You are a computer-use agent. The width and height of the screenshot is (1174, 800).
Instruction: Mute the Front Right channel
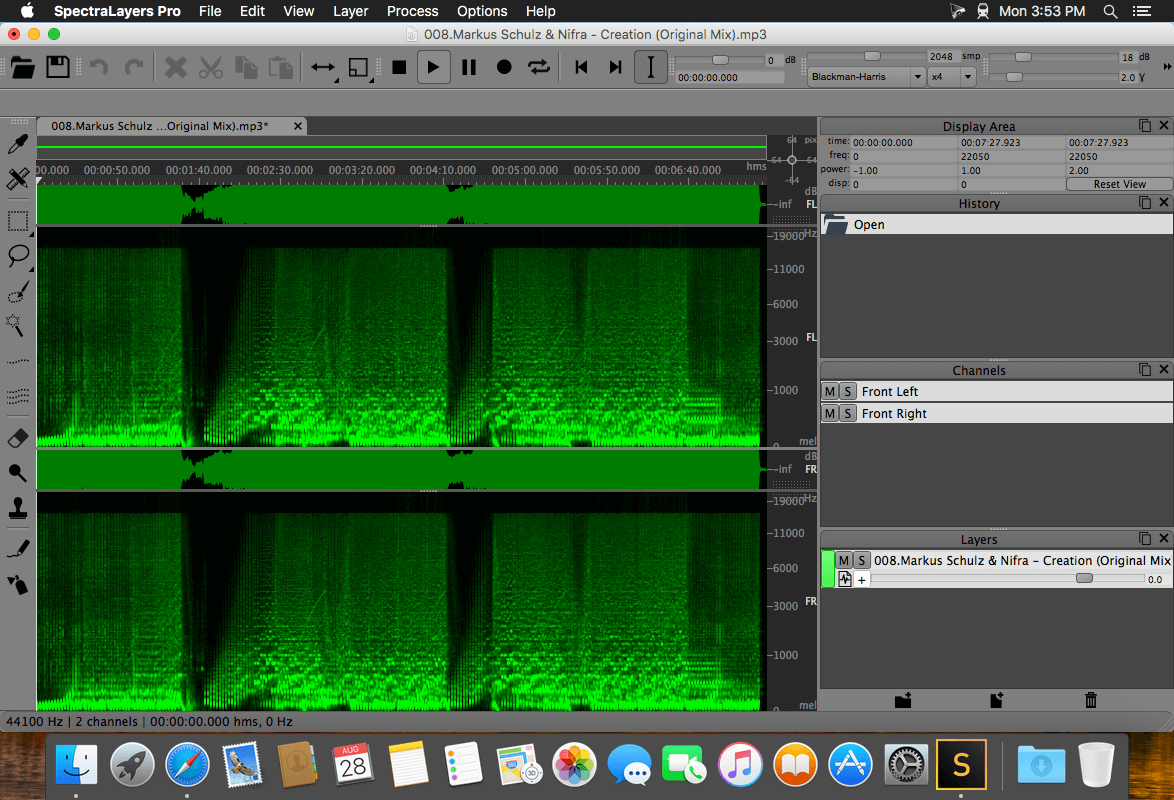pyautogui.click(x=830, y=413)
